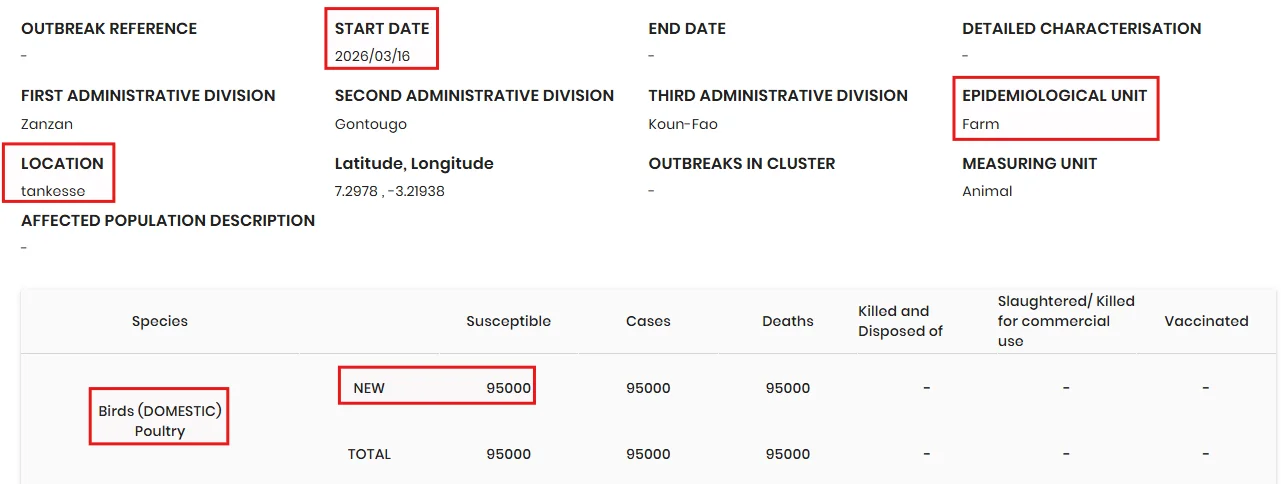
Task: Select the Birds (DOMESTIC) Poultry species cell
Action: (160, 421)
